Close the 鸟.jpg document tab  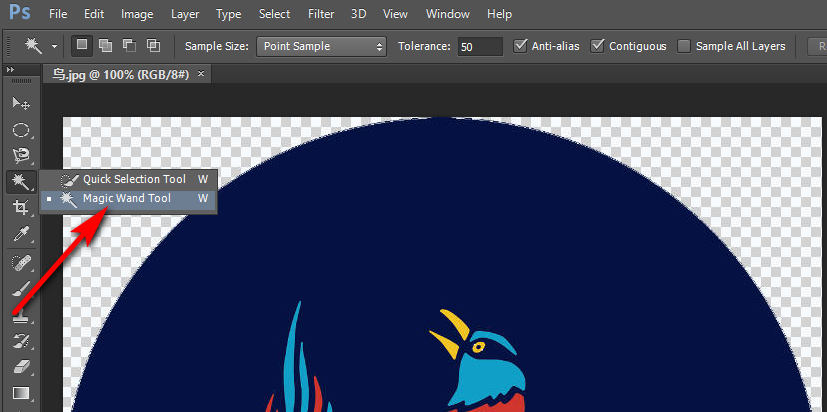200,74
